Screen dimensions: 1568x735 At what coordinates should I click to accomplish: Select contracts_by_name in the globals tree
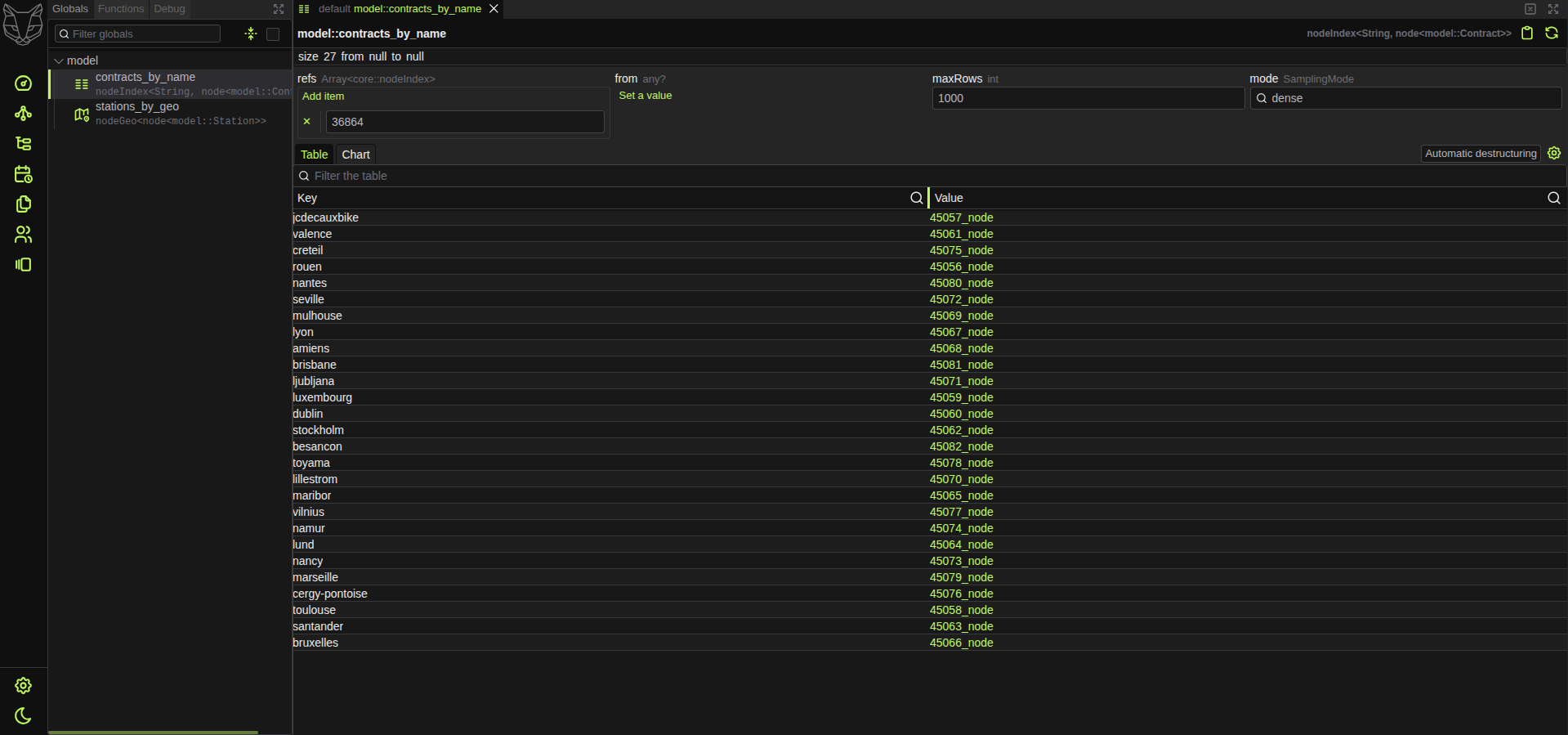coord(170,83)
